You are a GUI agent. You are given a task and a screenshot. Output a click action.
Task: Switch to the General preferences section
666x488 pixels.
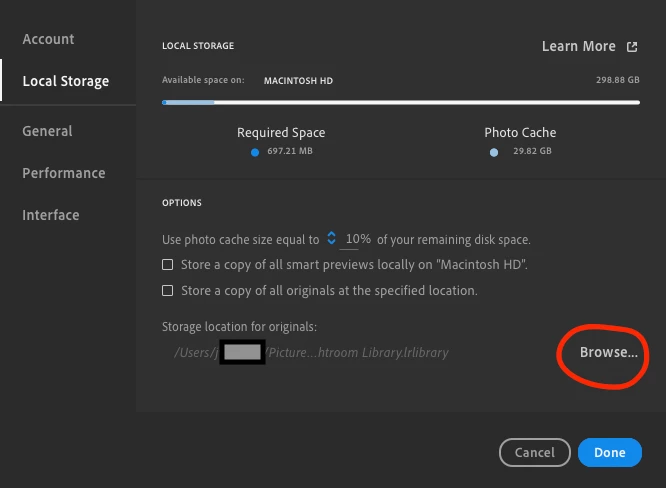47,131
